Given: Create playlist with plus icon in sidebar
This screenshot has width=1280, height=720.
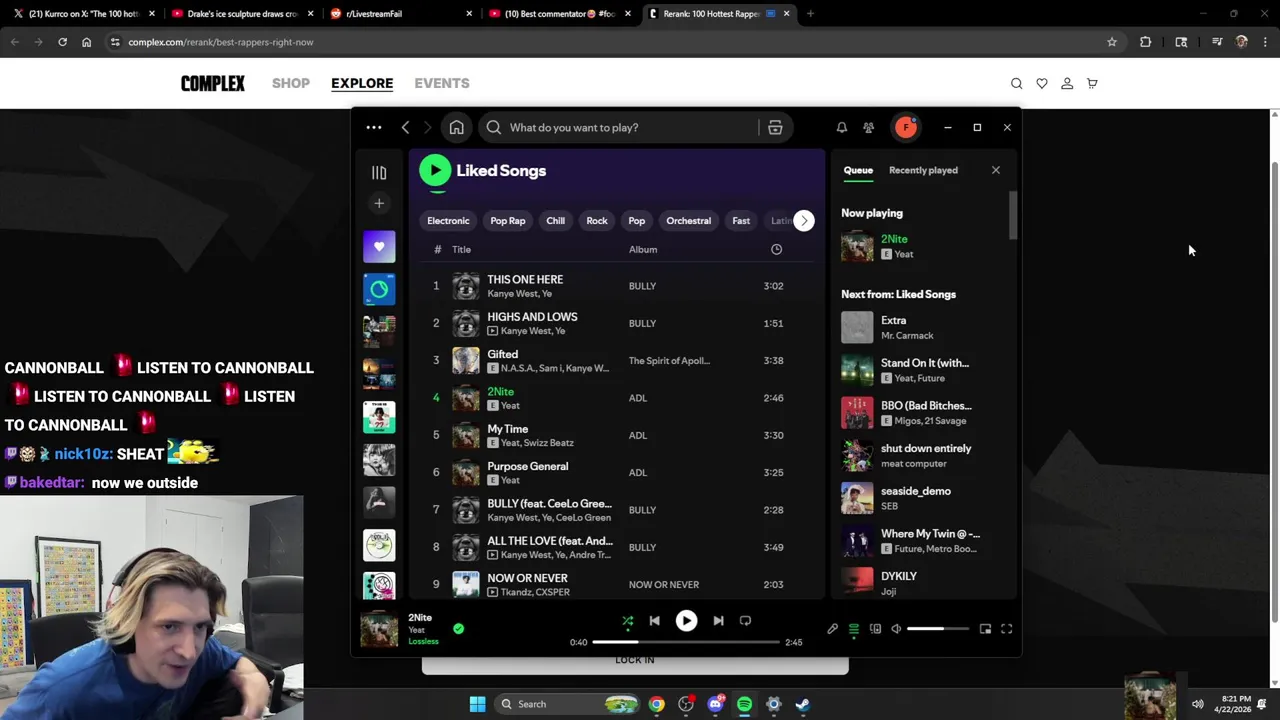Looking at the screenshot, I should tap(379, 204).
